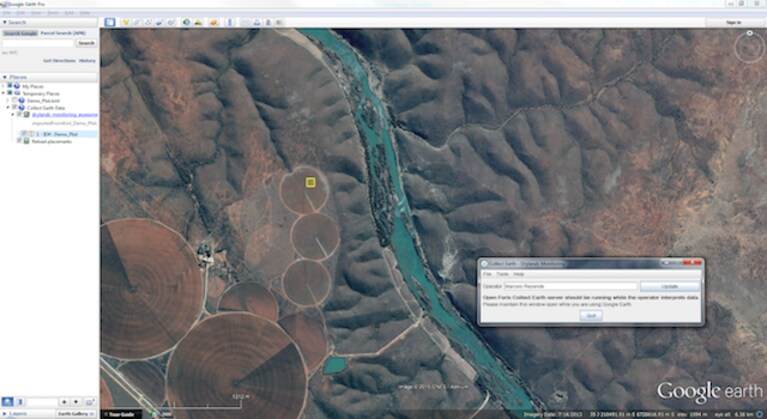Toggle Reload placemarks checkbox
767x419 pixels.
pos(19,141)
